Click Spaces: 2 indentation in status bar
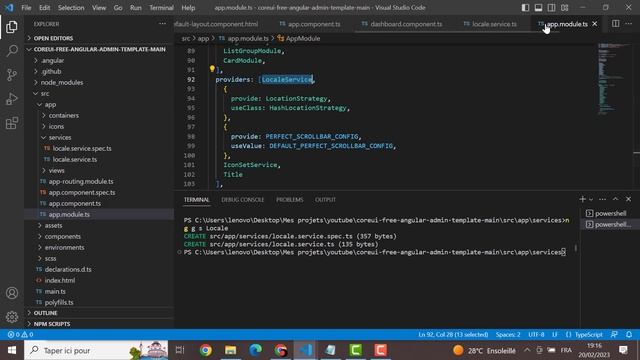 tap(508, 335)
